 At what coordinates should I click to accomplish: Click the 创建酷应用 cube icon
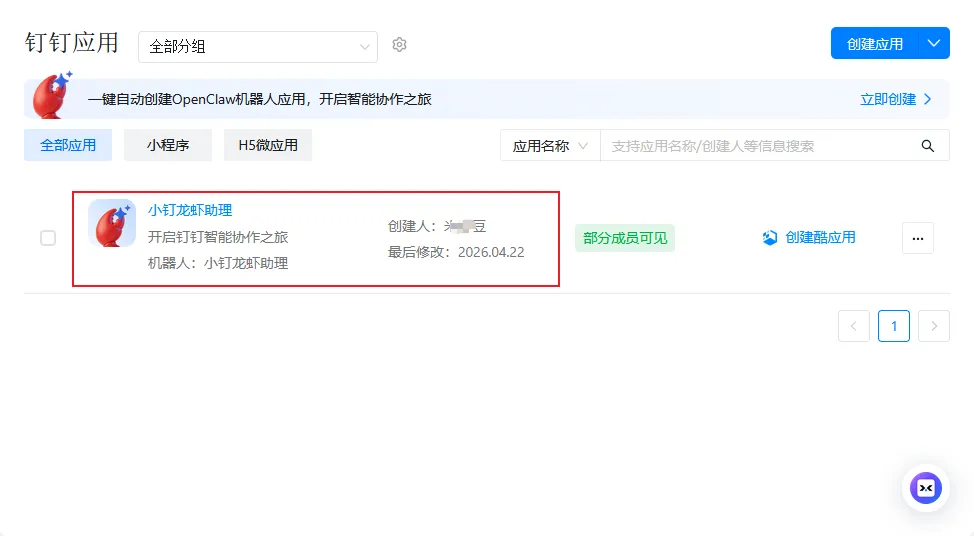click(770, 238)
